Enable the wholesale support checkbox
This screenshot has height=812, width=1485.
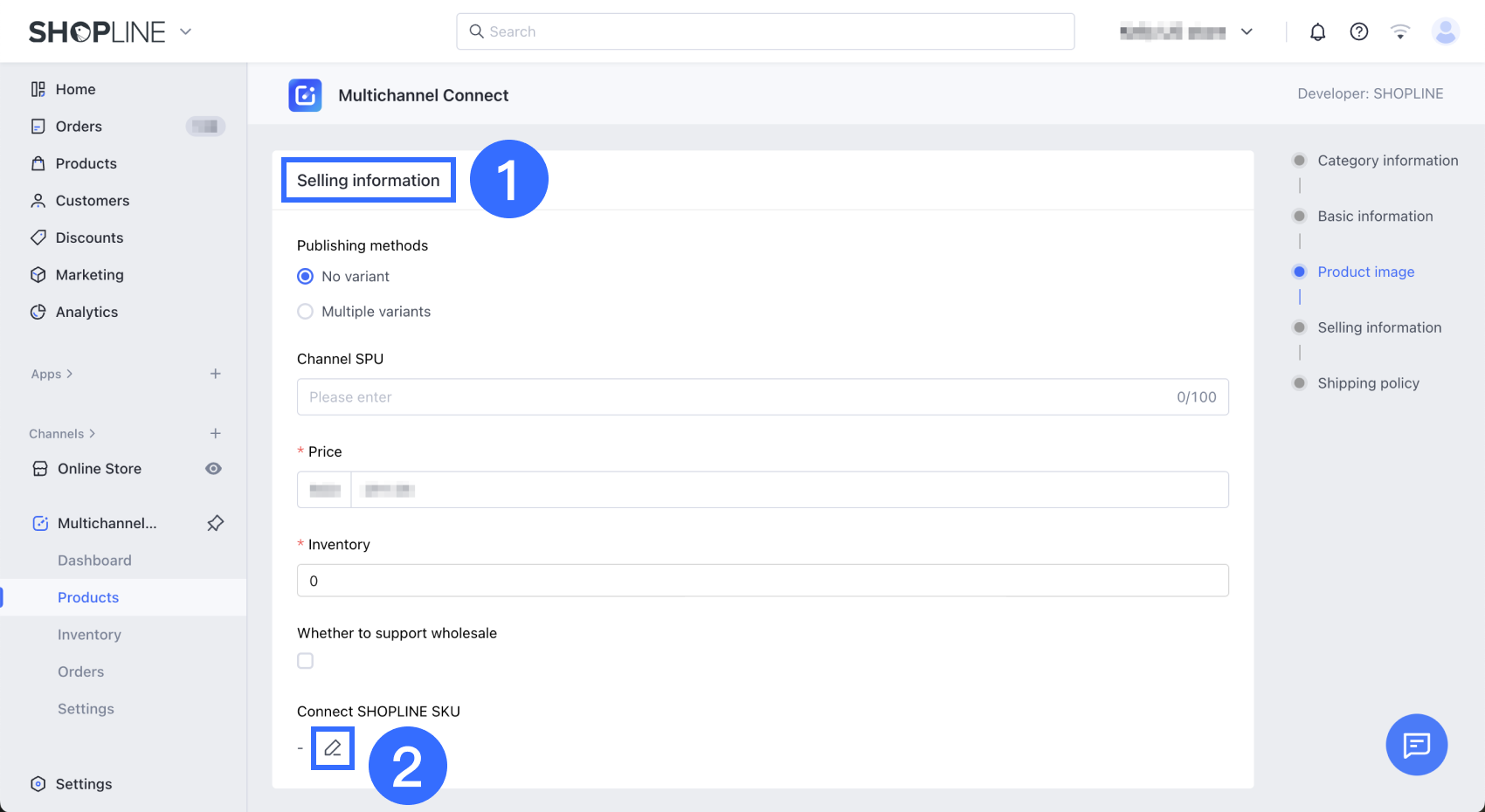click(305, 661)
